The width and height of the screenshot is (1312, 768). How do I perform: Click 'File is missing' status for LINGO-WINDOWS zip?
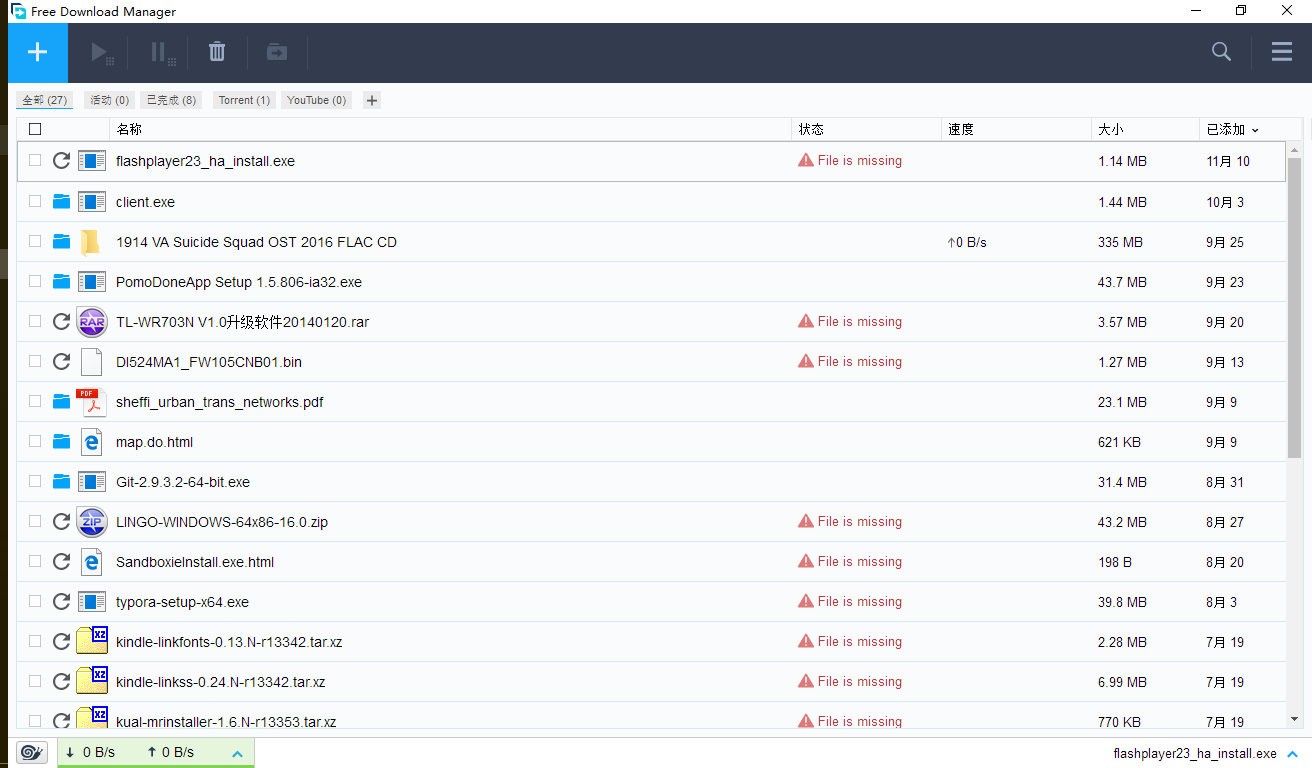[x=850, y=521]
